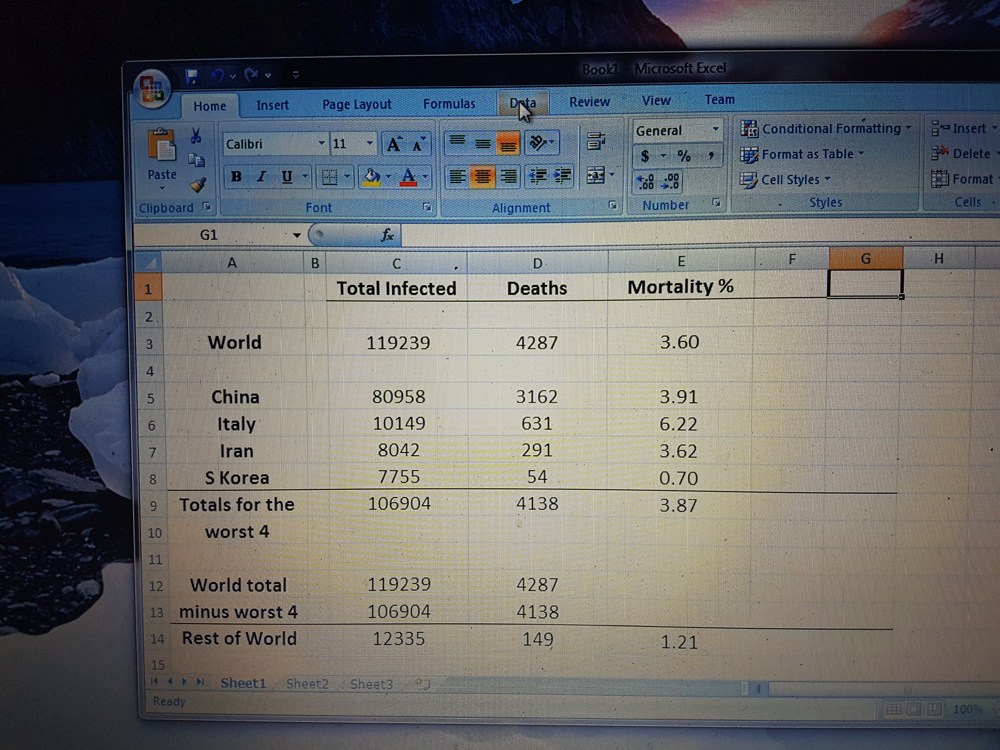This screenshot has height=750, width=1000.
Task: Expand the General number format dropdown
Action: (x=715, y=130)
